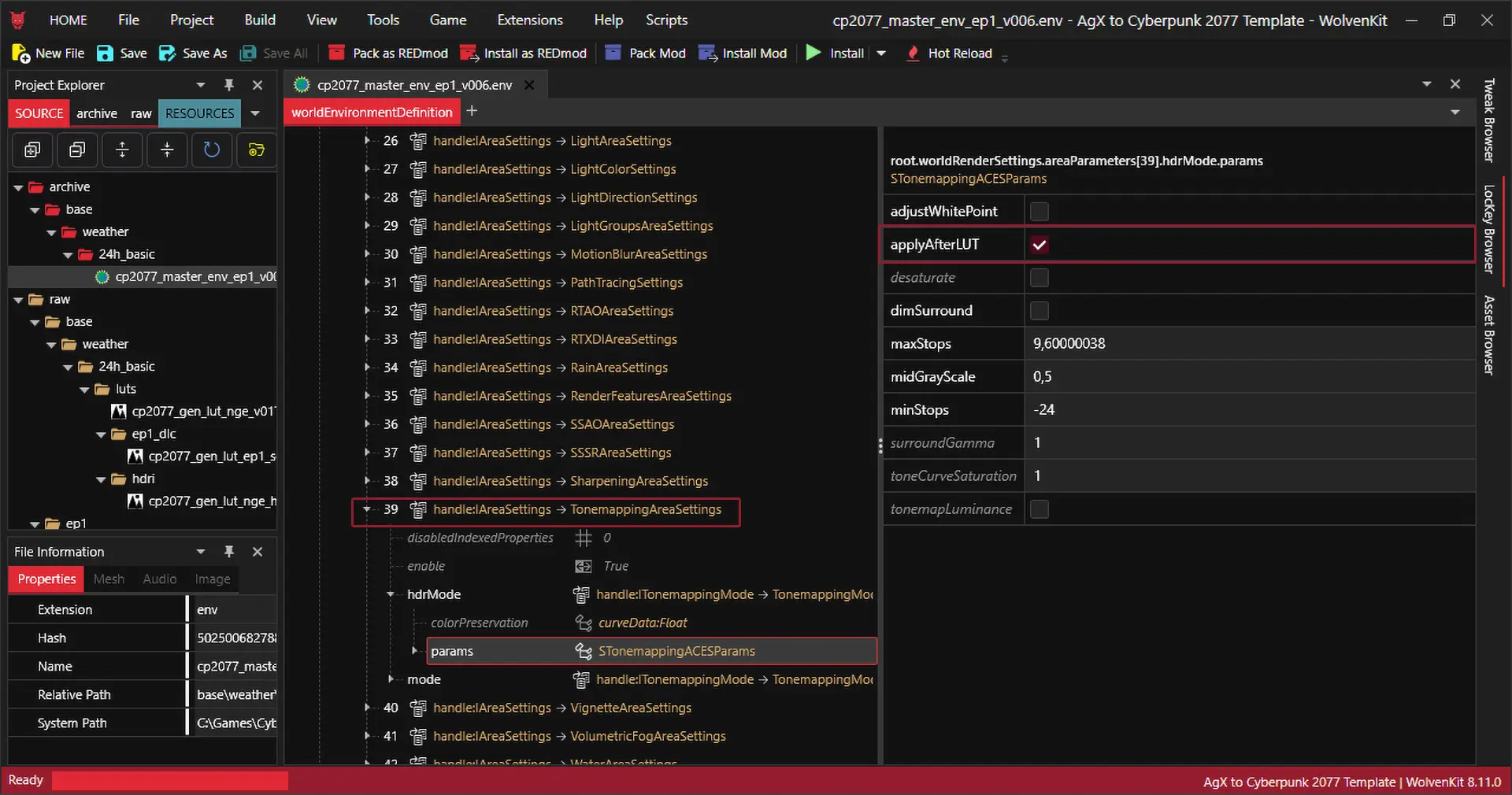The height and width of the screenshot is (795, 1512).
Task: Click the plus icon next to worldEnvironmentDefinition
Action: click(472, 111)
